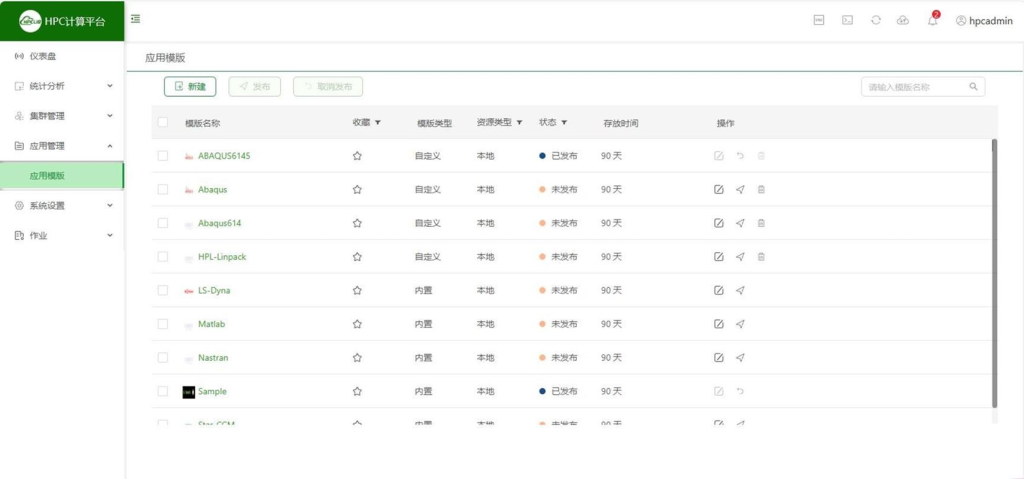The width and height of the screenshot is (1024, 479).
Task: Publish the HPL-Linpack template
Action: [x=740, y=257]
